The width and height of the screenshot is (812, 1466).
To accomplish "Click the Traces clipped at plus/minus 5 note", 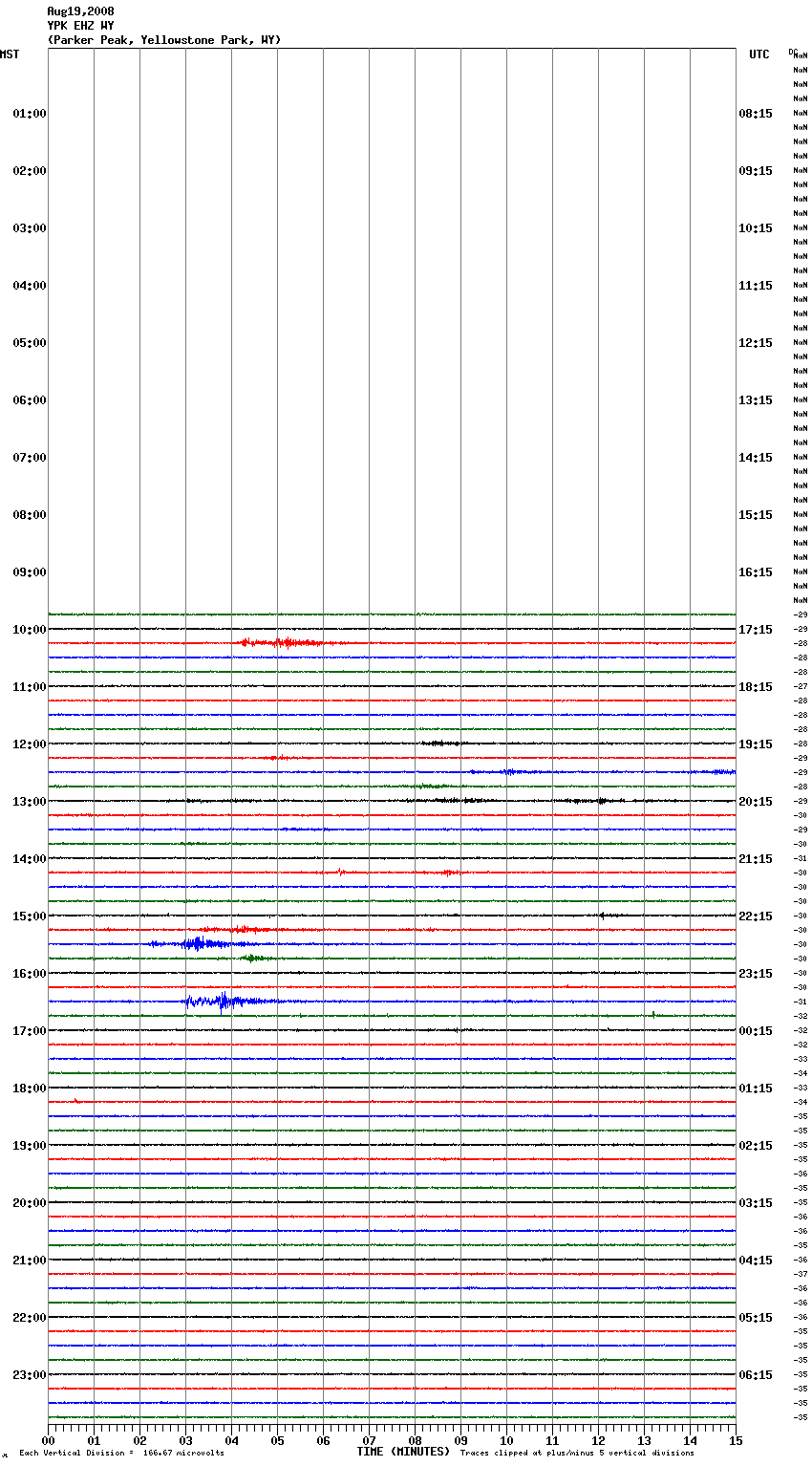I will click(x=577, y=1454).
